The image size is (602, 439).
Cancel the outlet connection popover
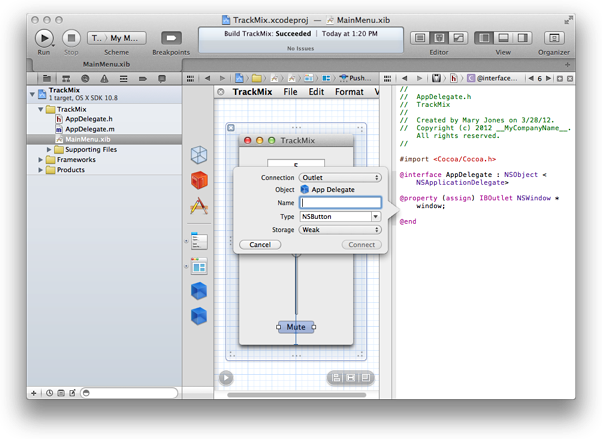(x=260, y=245)
